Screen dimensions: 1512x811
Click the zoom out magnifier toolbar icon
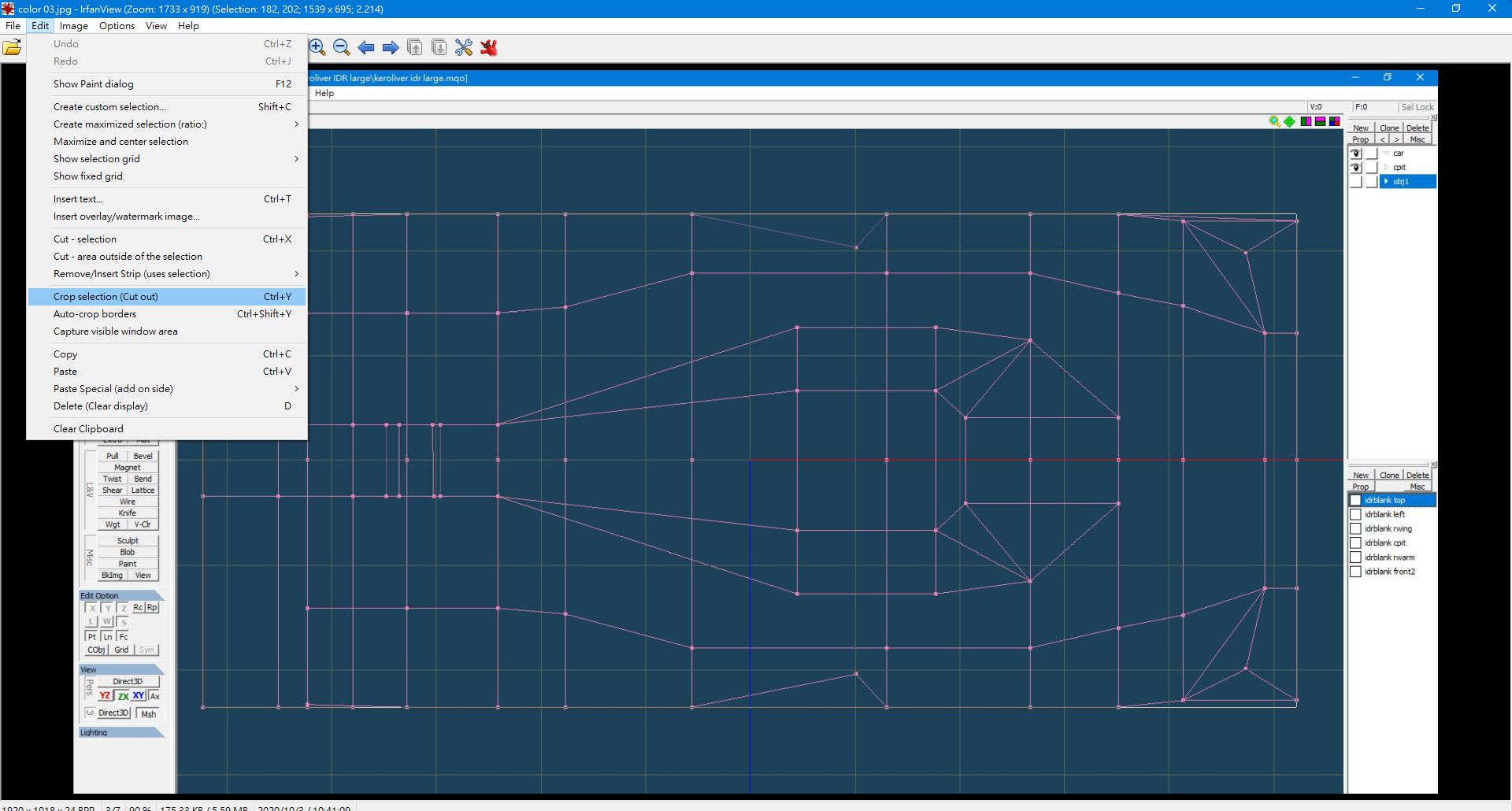pos(342,48)
